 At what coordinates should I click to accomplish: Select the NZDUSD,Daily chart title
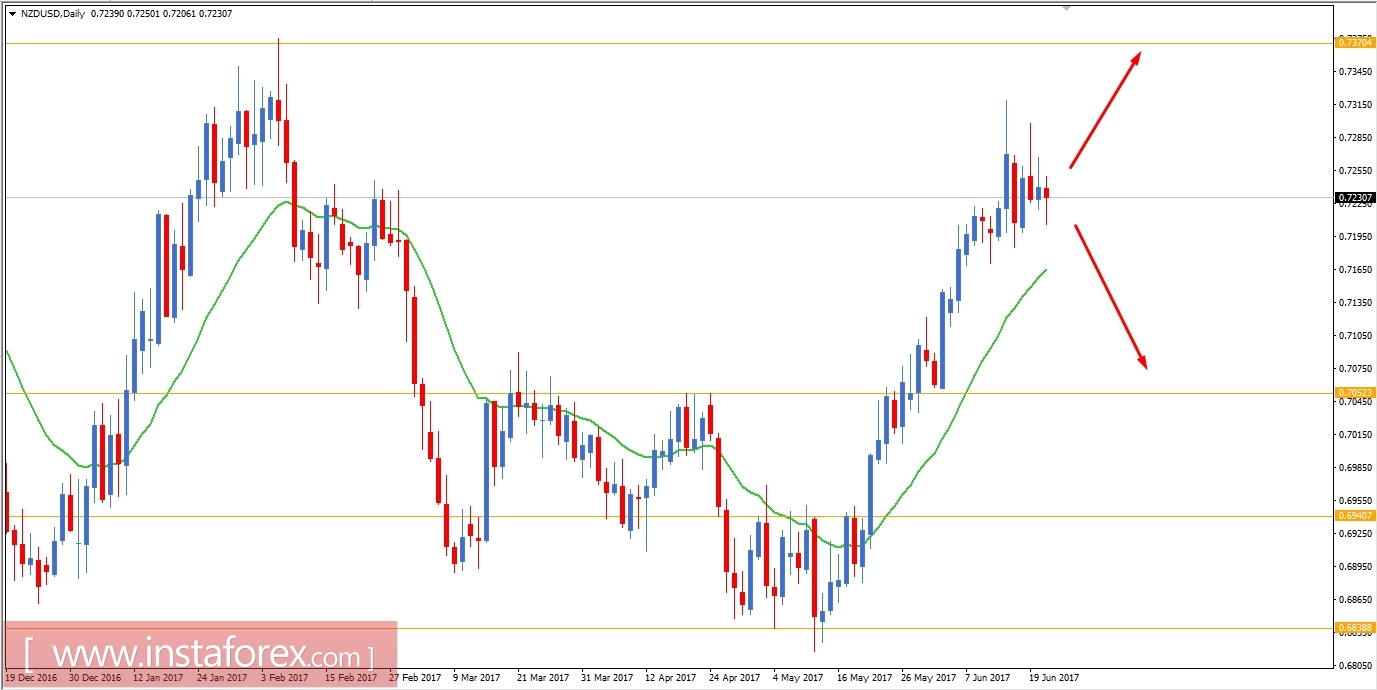click(x=55, y=13)
